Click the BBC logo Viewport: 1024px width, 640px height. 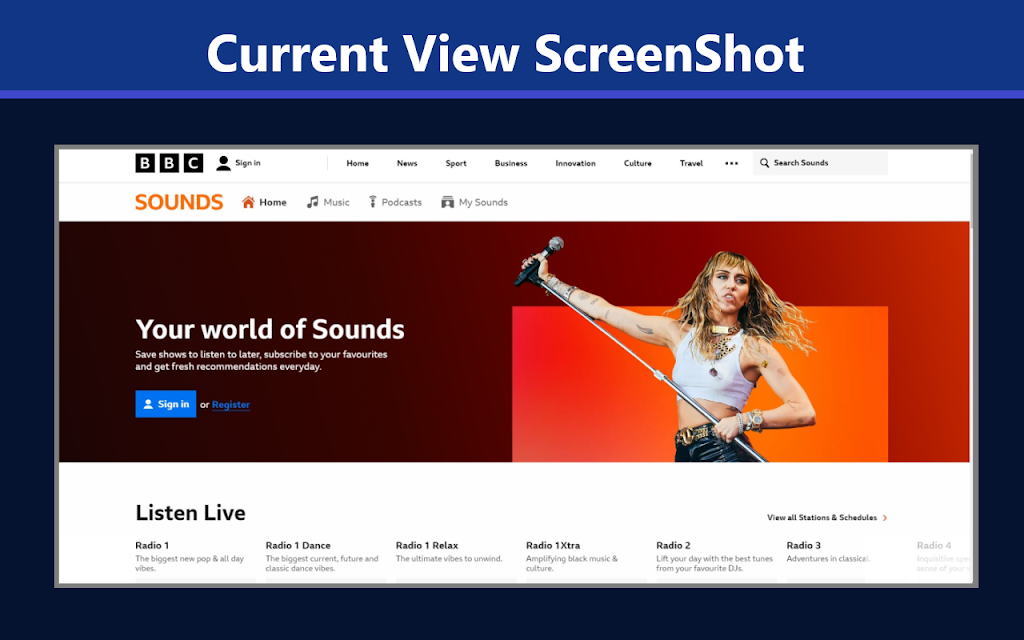point(169,163)
